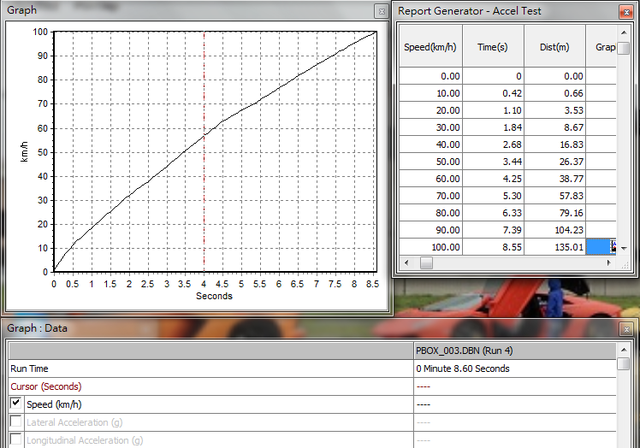Click the Graph : Data vertical scrollbar thumb
Image resolution: width=640 pixels, height=448 pixels.
(624, 364)
